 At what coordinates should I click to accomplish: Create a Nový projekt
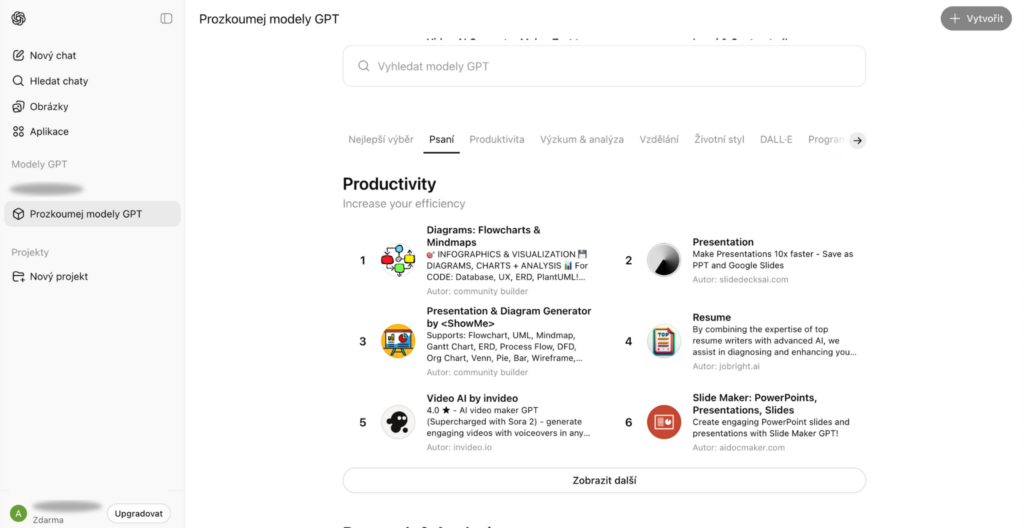pyautogui.click(x=58, y=276)
